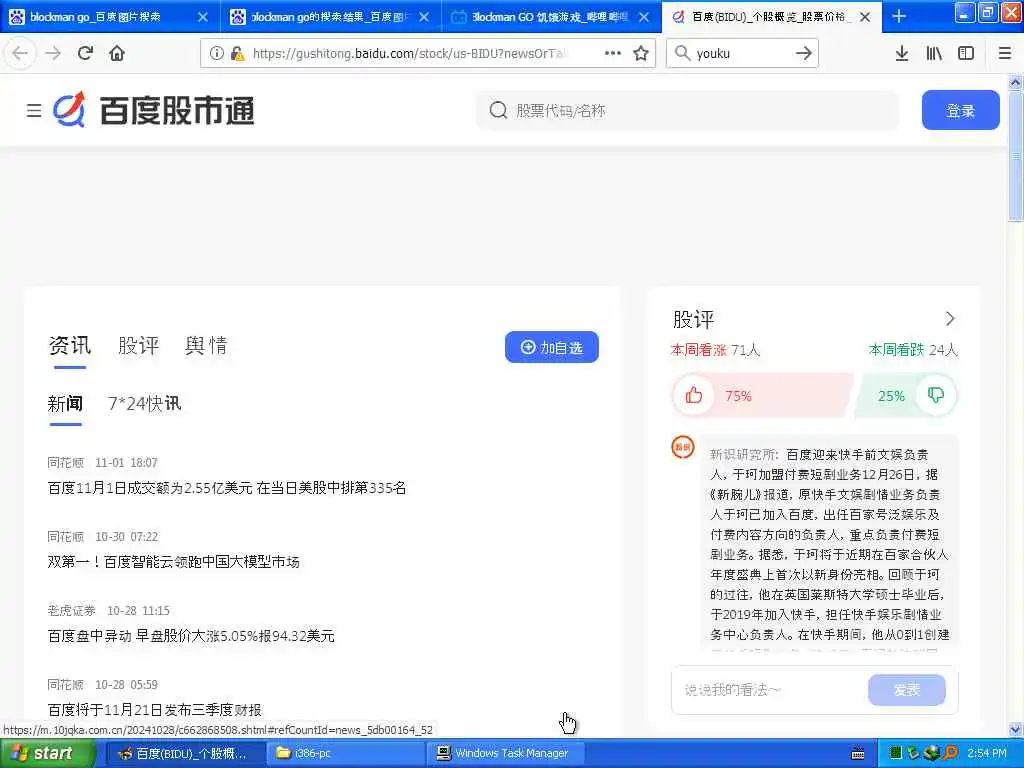Click 本周看涨 71人 text
This screenshot has height=768, width=1024.
click(716, 350)
